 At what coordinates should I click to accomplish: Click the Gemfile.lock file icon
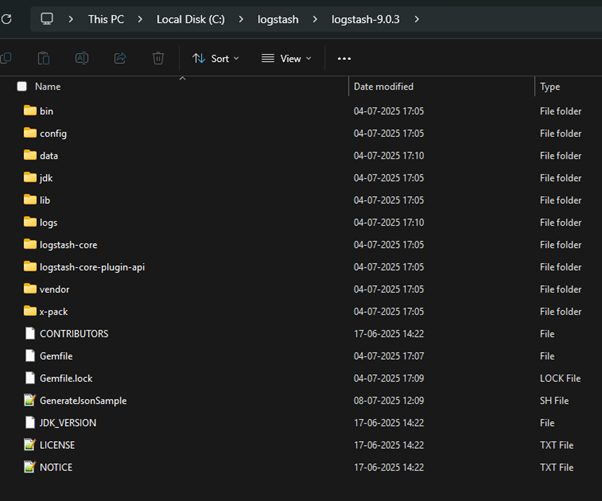[x=30, y=378]
